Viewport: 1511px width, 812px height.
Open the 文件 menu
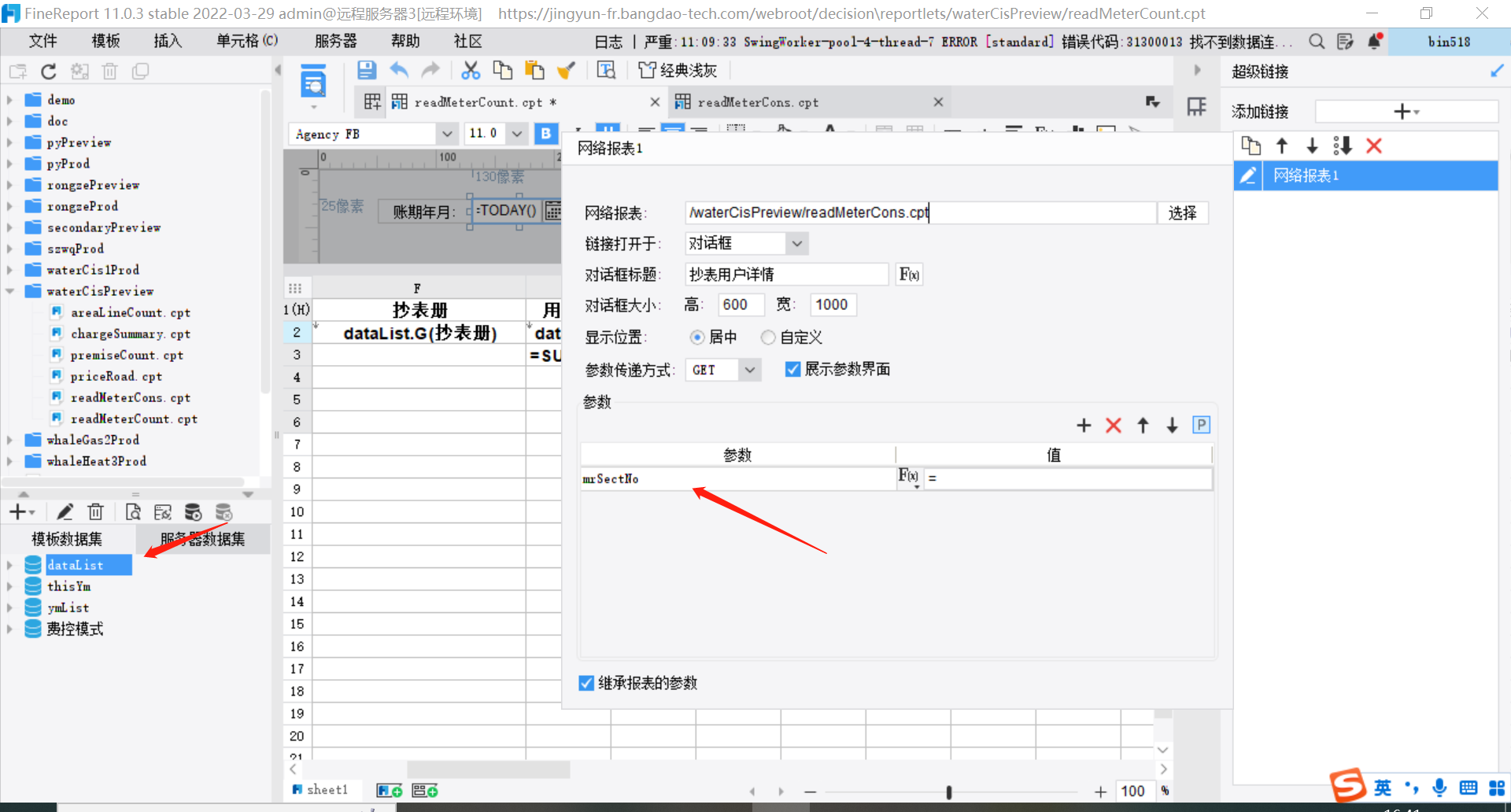click(42, 41)
